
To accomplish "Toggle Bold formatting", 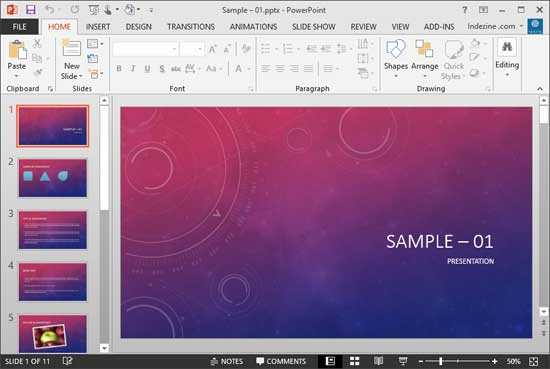I will pos(119,69).
